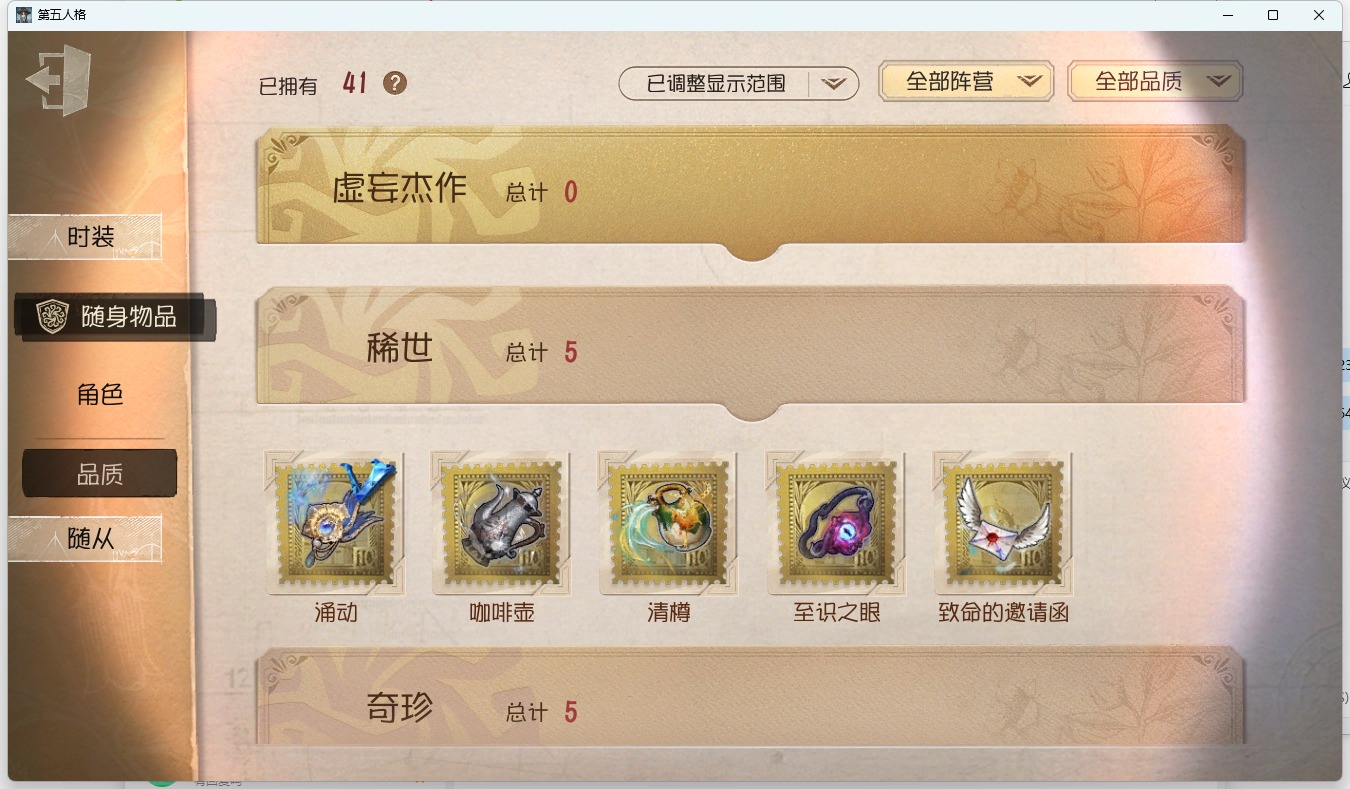Screen dimensions: 1350x789
Task: Select the 随身物品 tab
Action: tap(114, 317)
